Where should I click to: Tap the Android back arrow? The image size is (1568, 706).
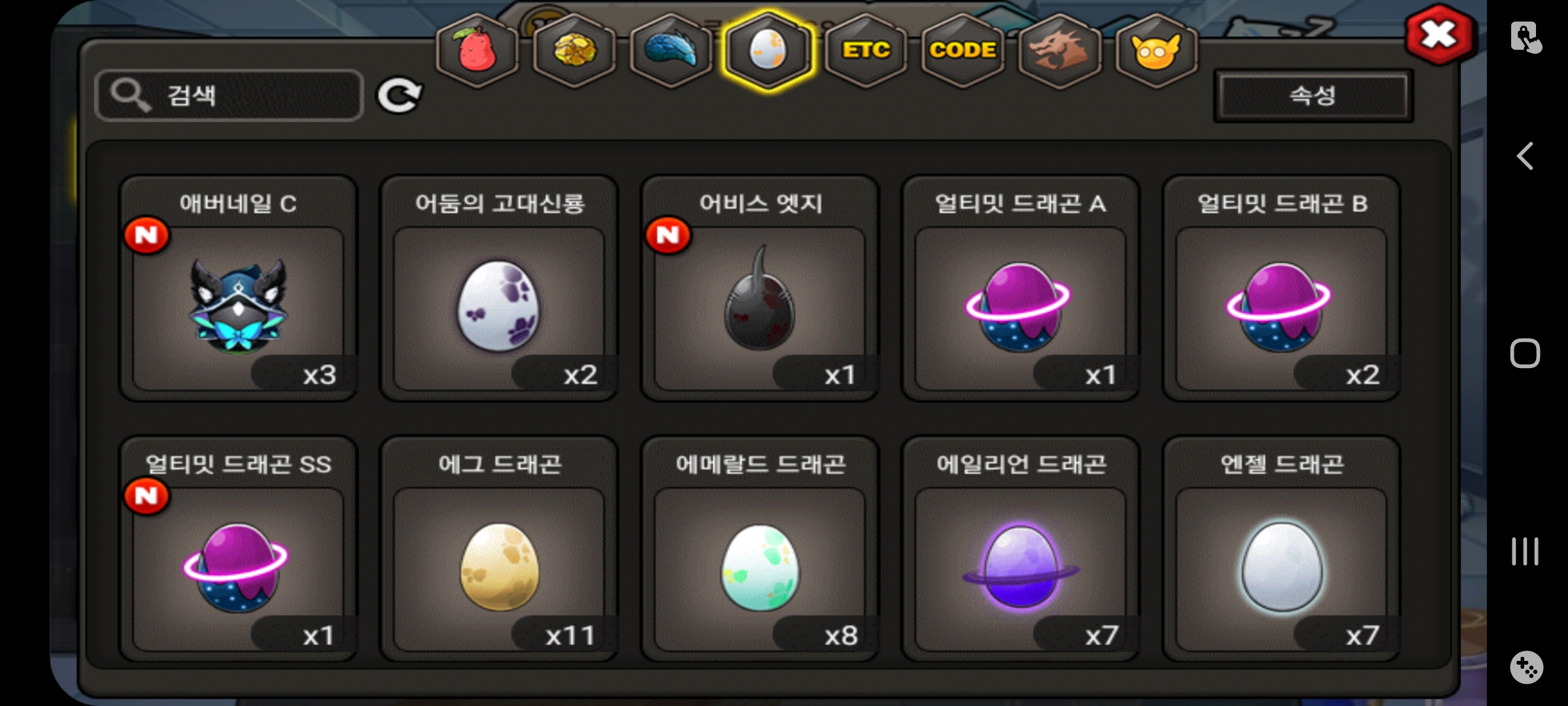pyautogui.click(x=1526, y=156)
